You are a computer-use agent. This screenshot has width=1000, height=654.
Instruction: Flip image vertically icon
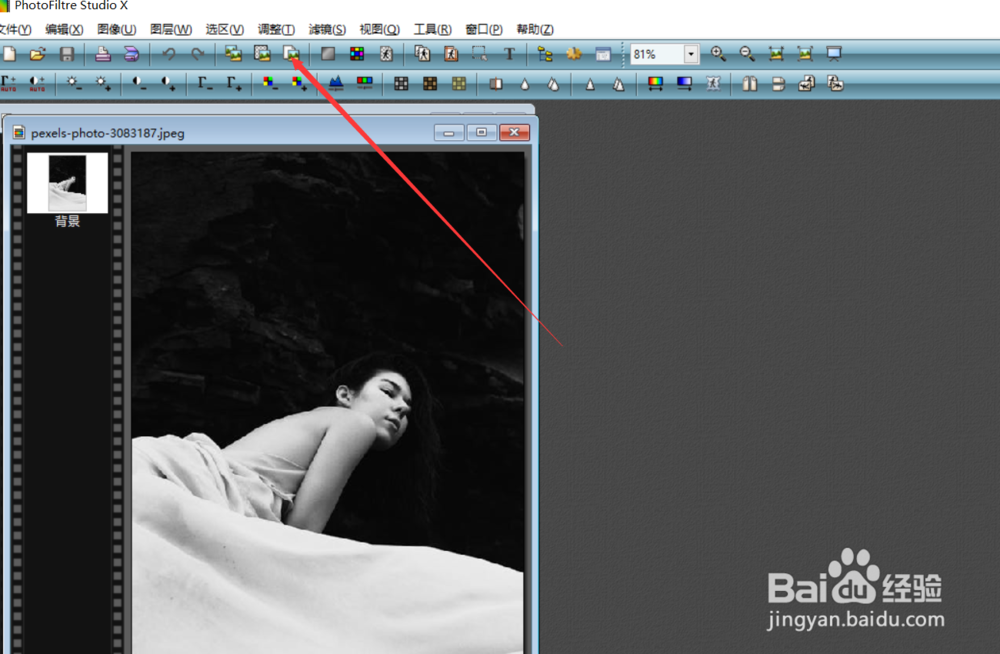coord(778,84)
